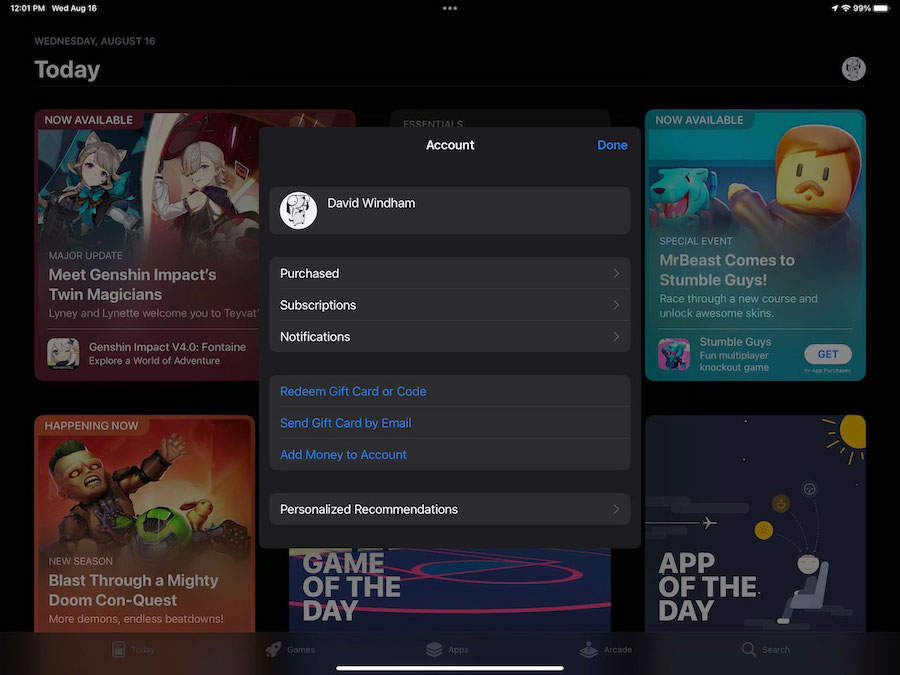Get the Stumble Guys game
This screenshot has width=900, height=675.
828,354
